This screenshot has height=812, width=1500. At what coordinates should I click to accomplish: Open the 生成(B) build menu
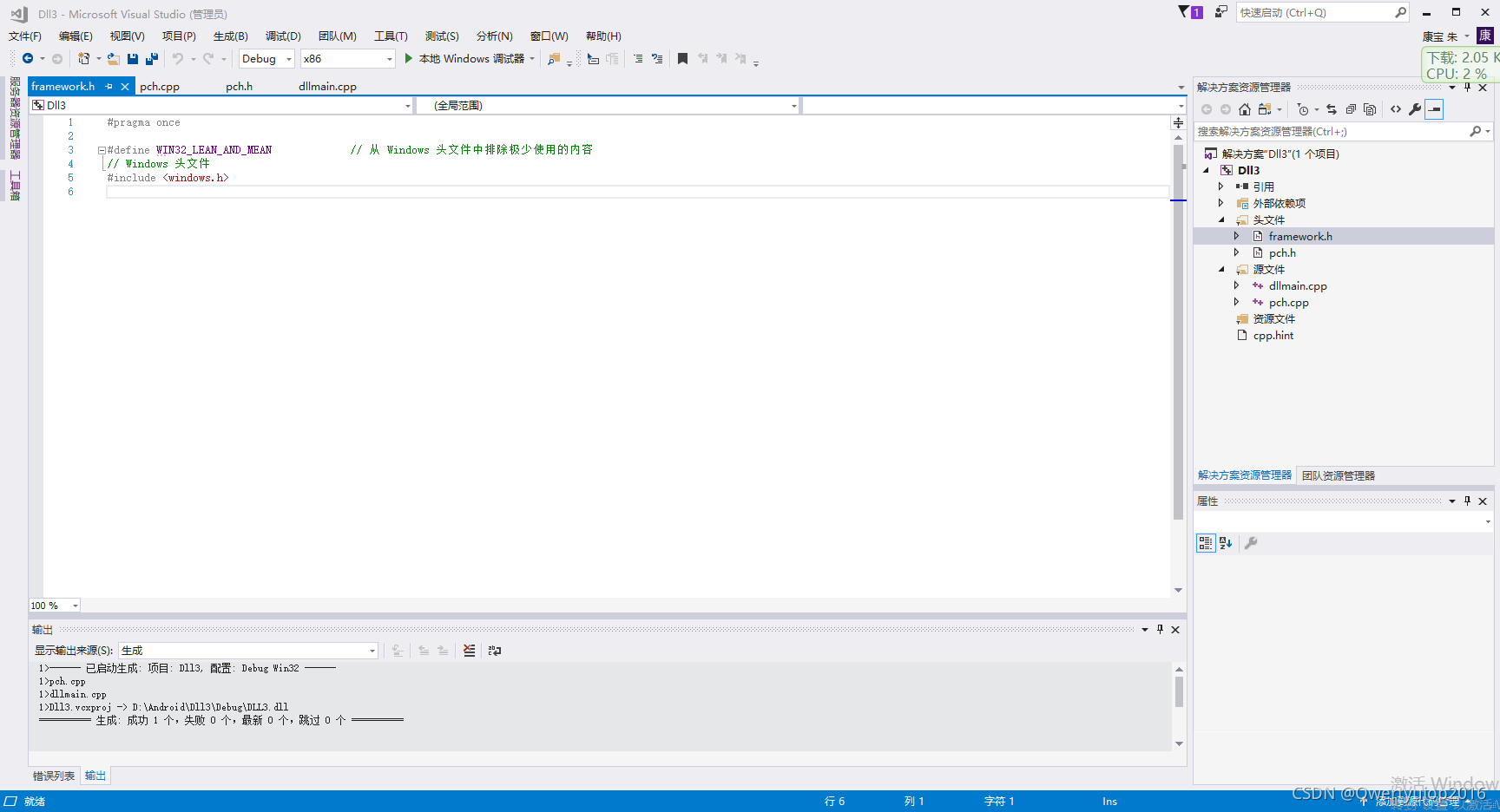(231, 36)
